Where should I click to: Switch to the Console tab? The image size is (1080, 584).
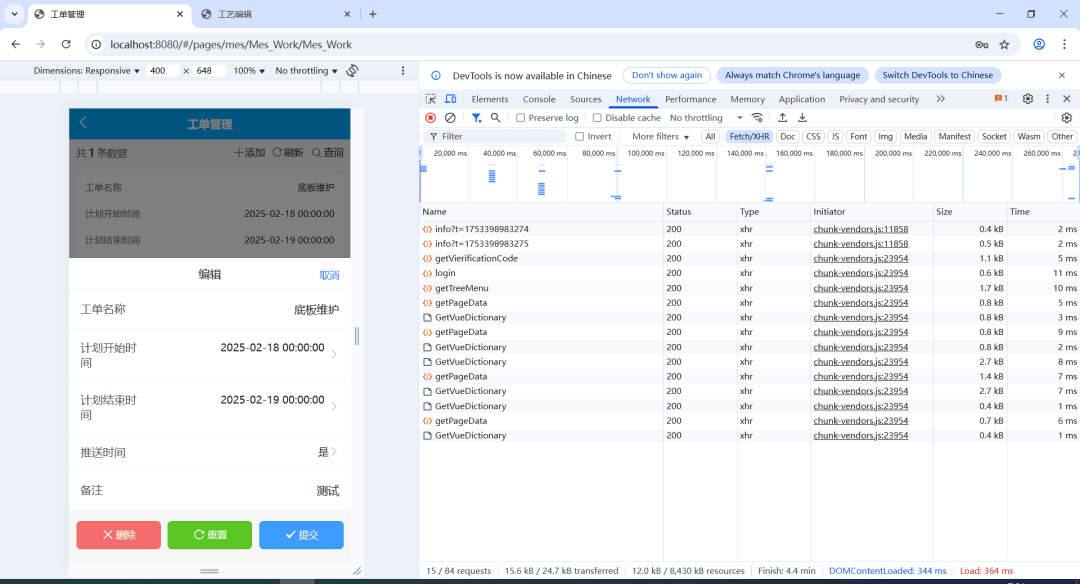pyautogui.click(x=539, y=99)
